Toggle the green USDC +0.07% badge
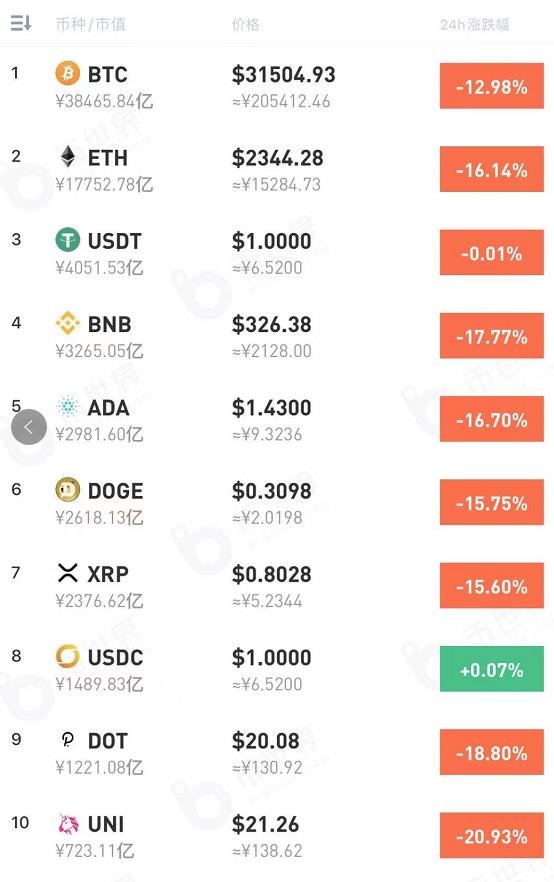 click(492, 669)
